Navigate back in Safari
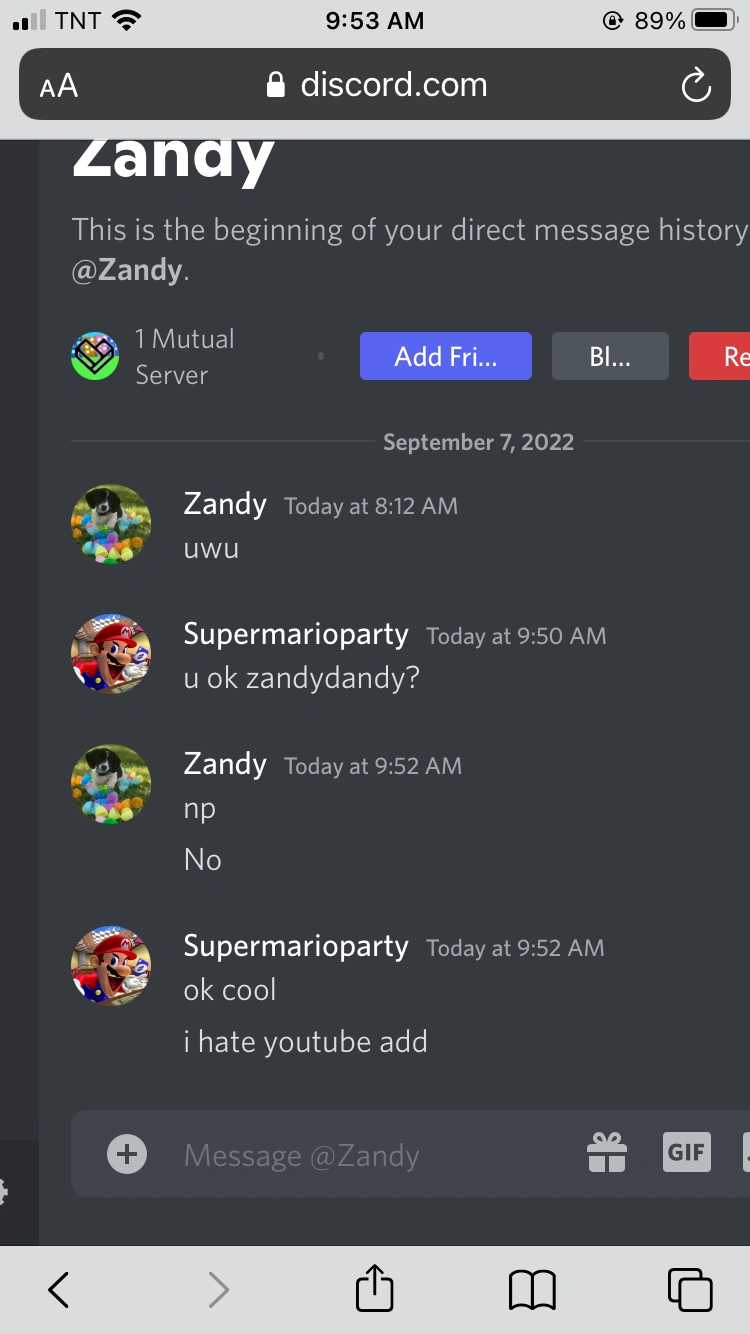750x1334 pixels. tap(57, 1289)
